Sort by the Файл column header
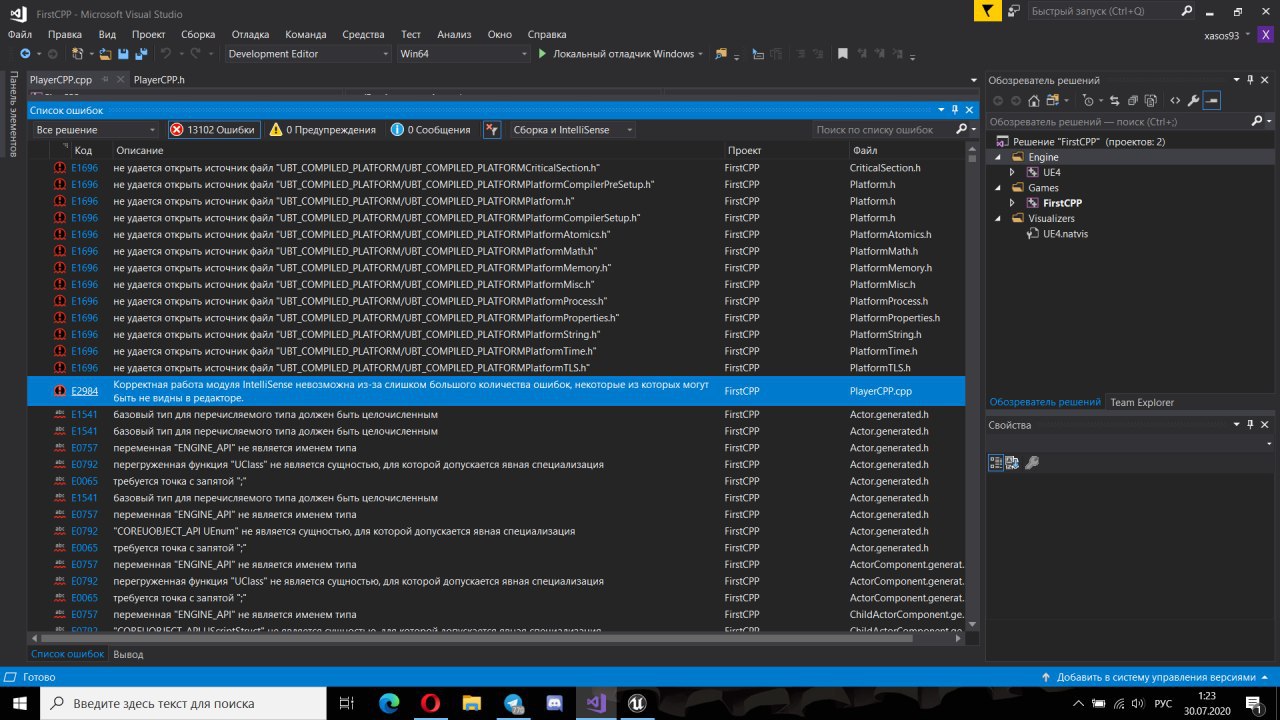 click(863, 150)
